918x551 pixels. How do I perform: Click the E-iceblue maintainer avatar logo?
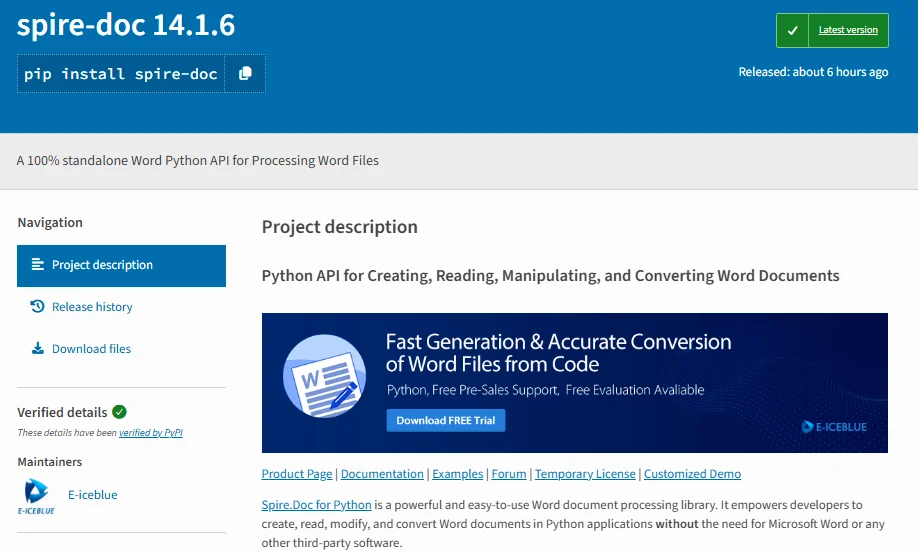point(36,495)
